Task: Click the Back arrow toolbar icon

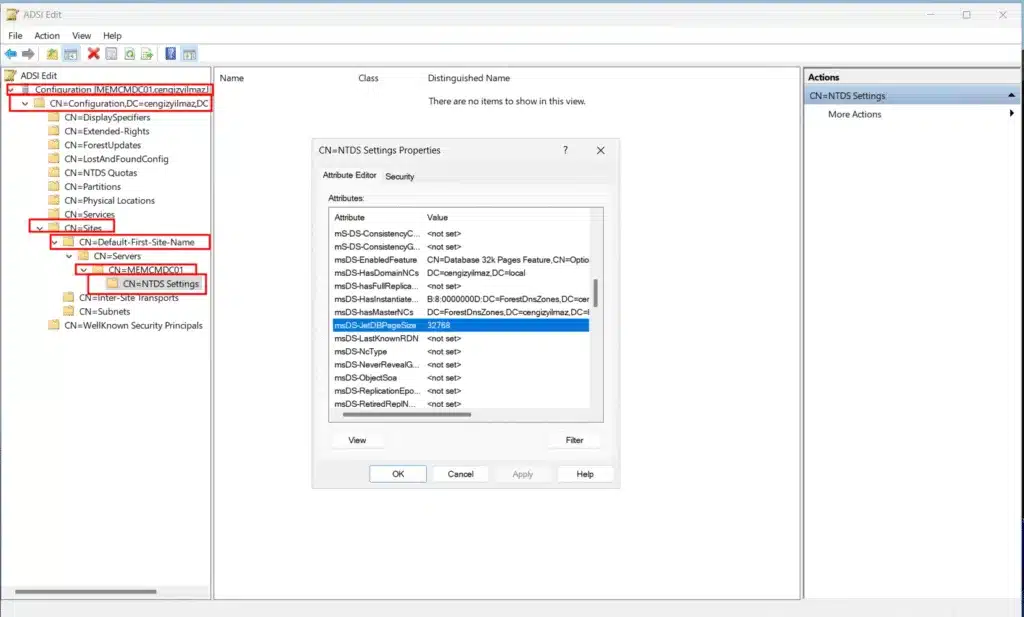Action: [x=11, y=54]
